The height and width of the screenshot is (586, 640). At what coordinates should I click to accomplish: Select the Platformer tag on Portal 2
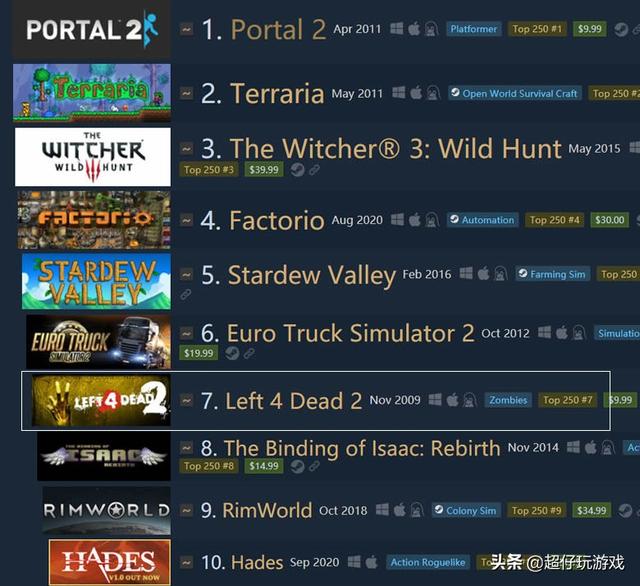click(473, 29)
